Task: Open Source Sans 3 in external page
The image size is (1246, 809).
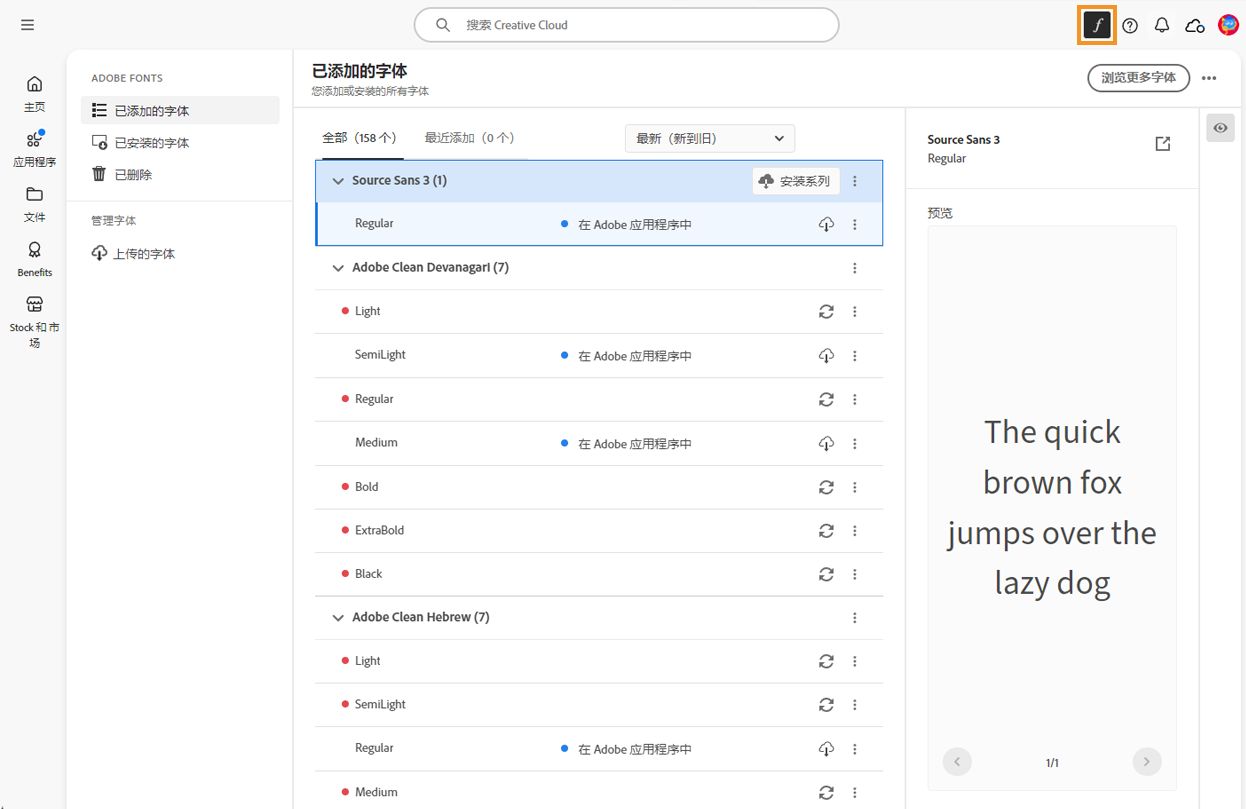Action: coord(1163,144)
